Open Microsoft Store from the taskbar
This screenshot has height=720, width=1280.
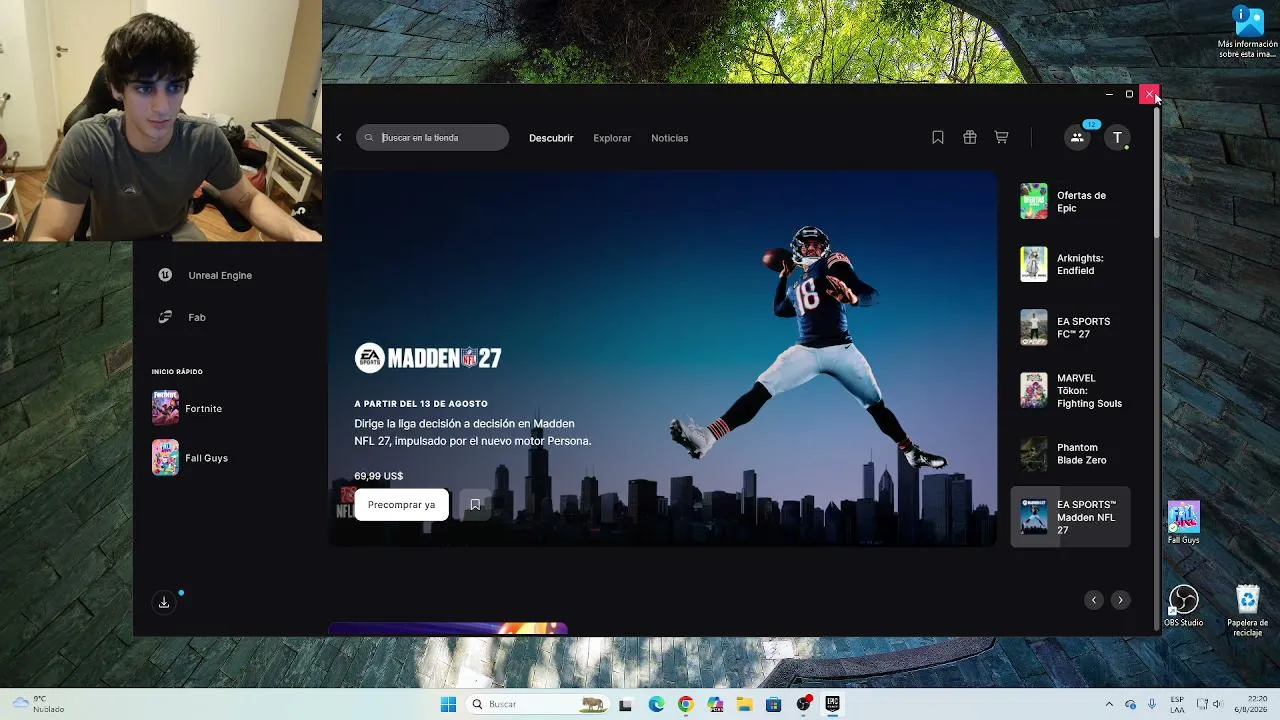pos(773,704)
